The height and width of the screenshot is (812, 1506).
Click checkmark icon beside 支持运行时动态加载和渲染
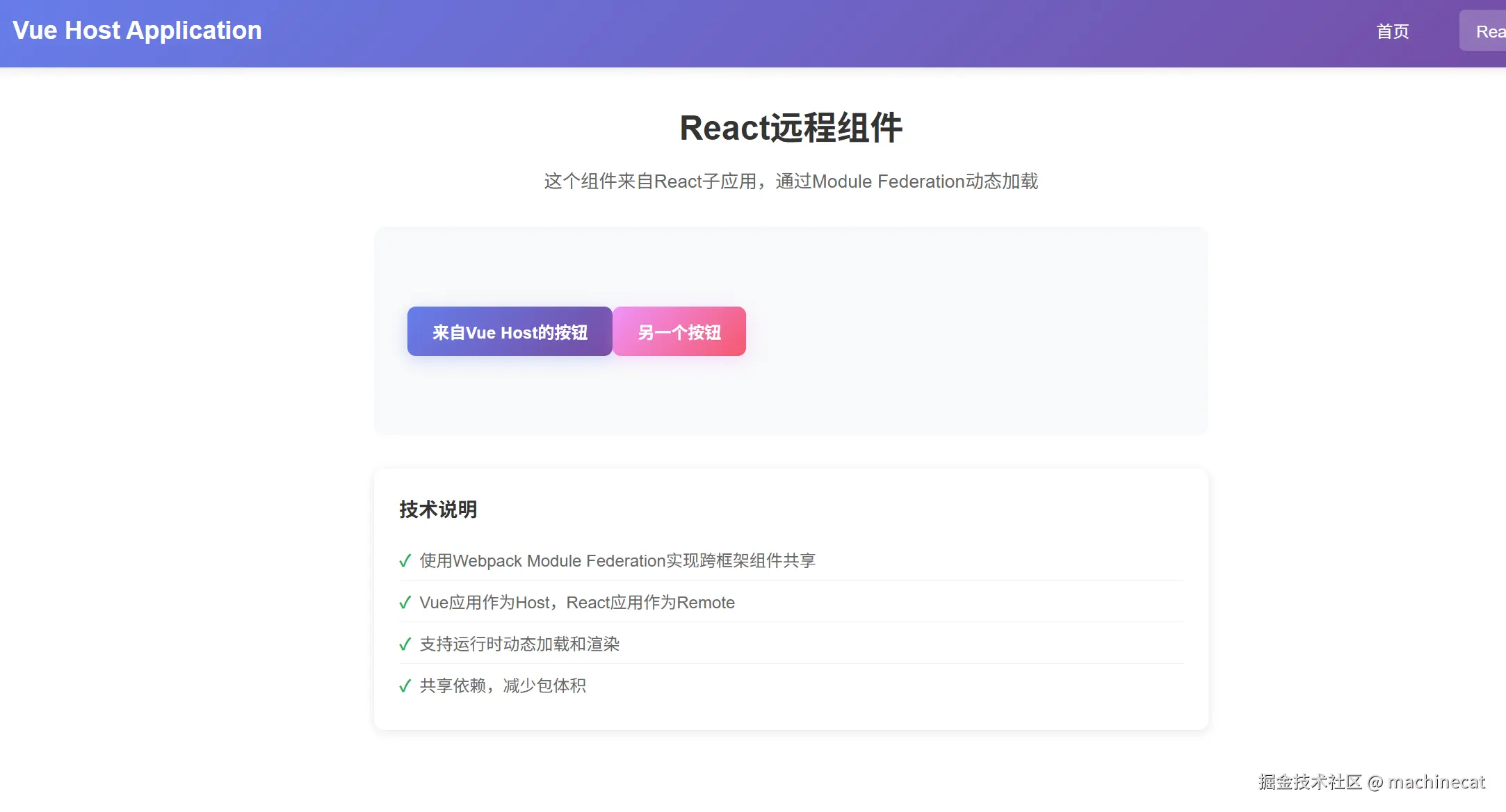point(405,644)
